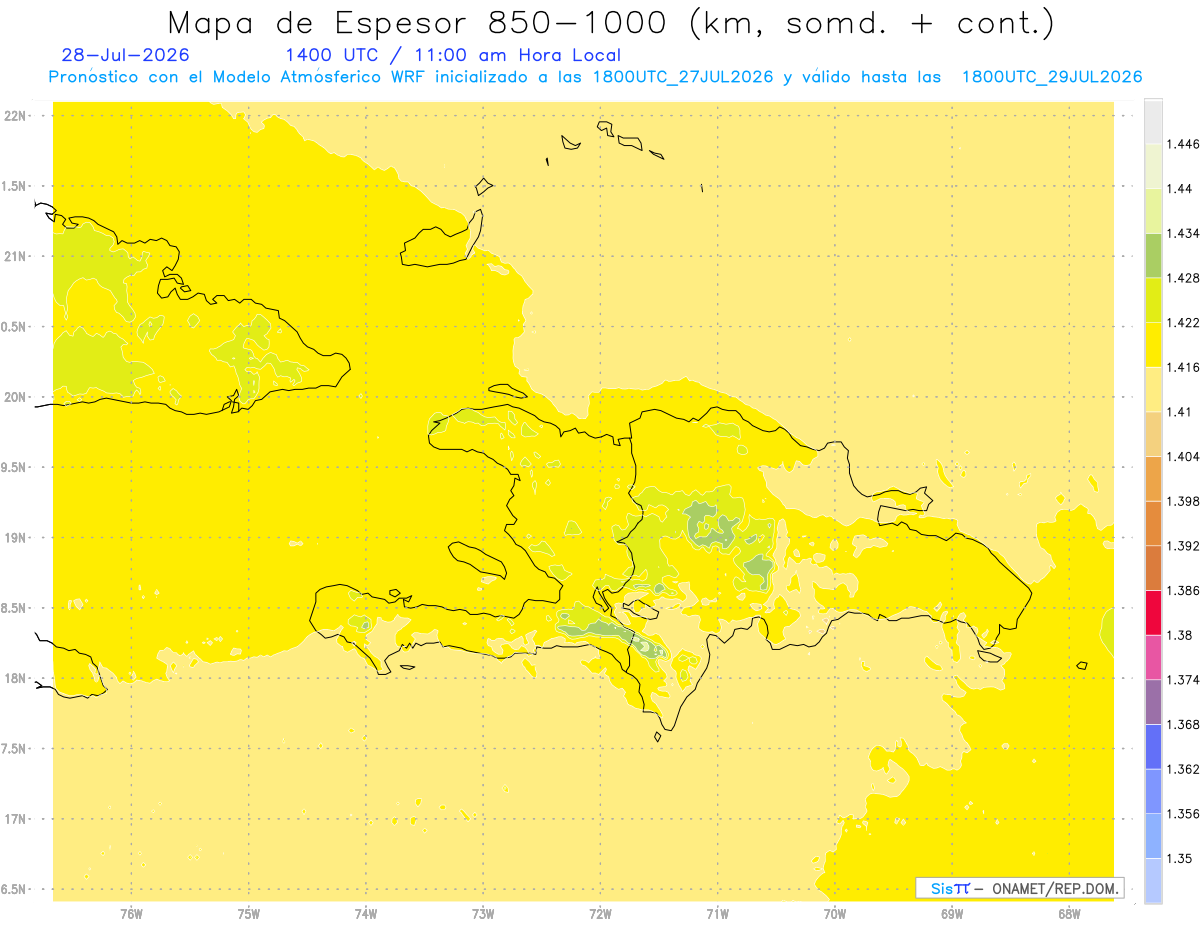1200x927 pixels.
Task: Select the date label '28-Jul-2026'
Action: [x=125, y=55]
